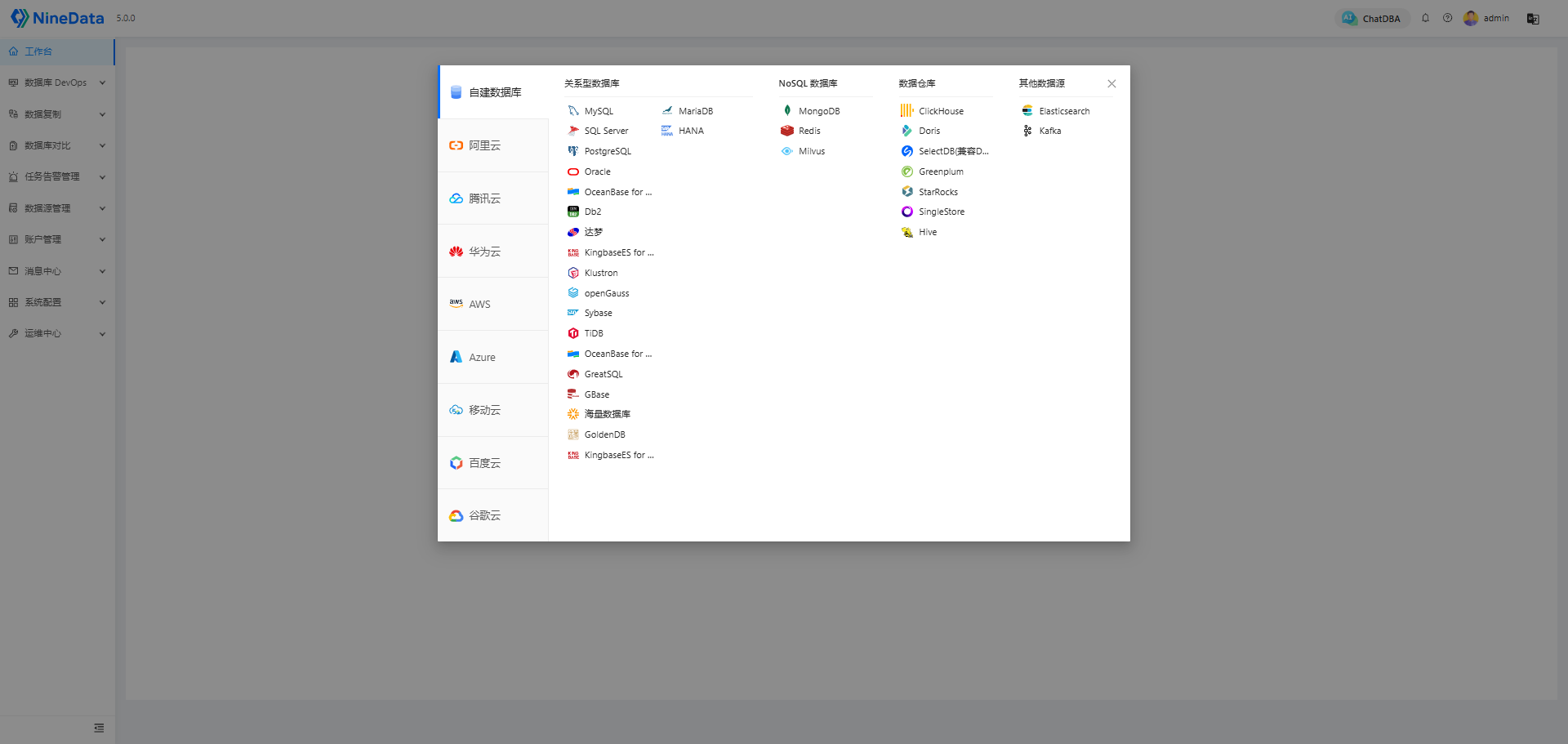Expand the 系统配置 menu chevron

[x=103, y=302]
